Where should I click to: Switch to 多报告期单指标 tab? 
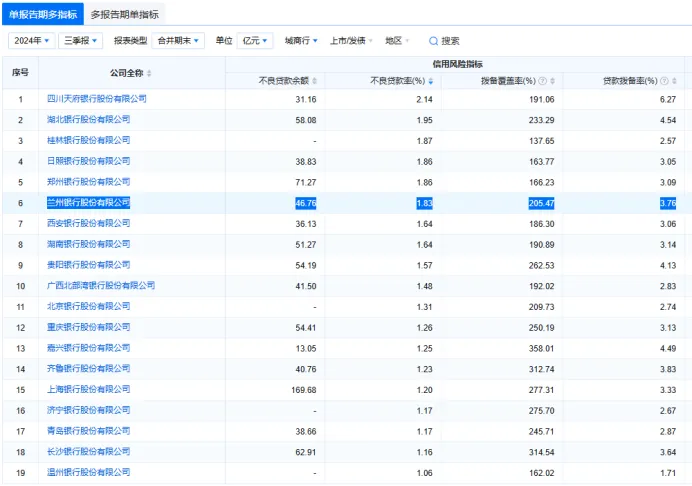point(125,14)
